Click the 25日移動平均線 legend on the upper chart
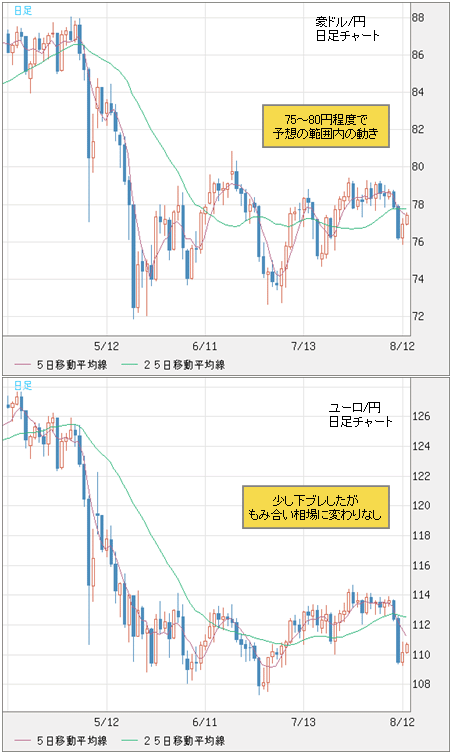This screenshot has height=755, width=453. (173, 365)
